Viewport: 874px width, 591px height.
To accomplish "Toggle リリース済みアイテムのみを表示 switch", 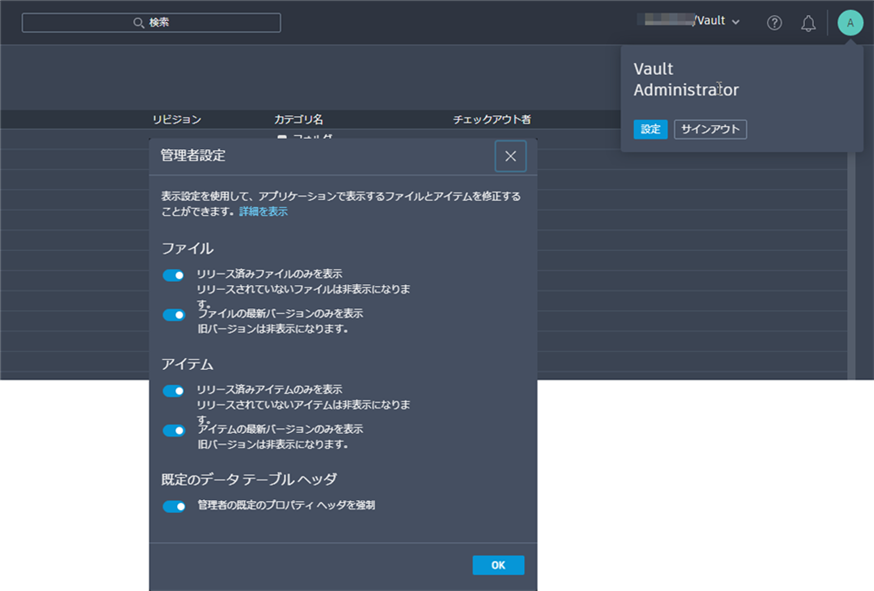I will tap(173, 390).
